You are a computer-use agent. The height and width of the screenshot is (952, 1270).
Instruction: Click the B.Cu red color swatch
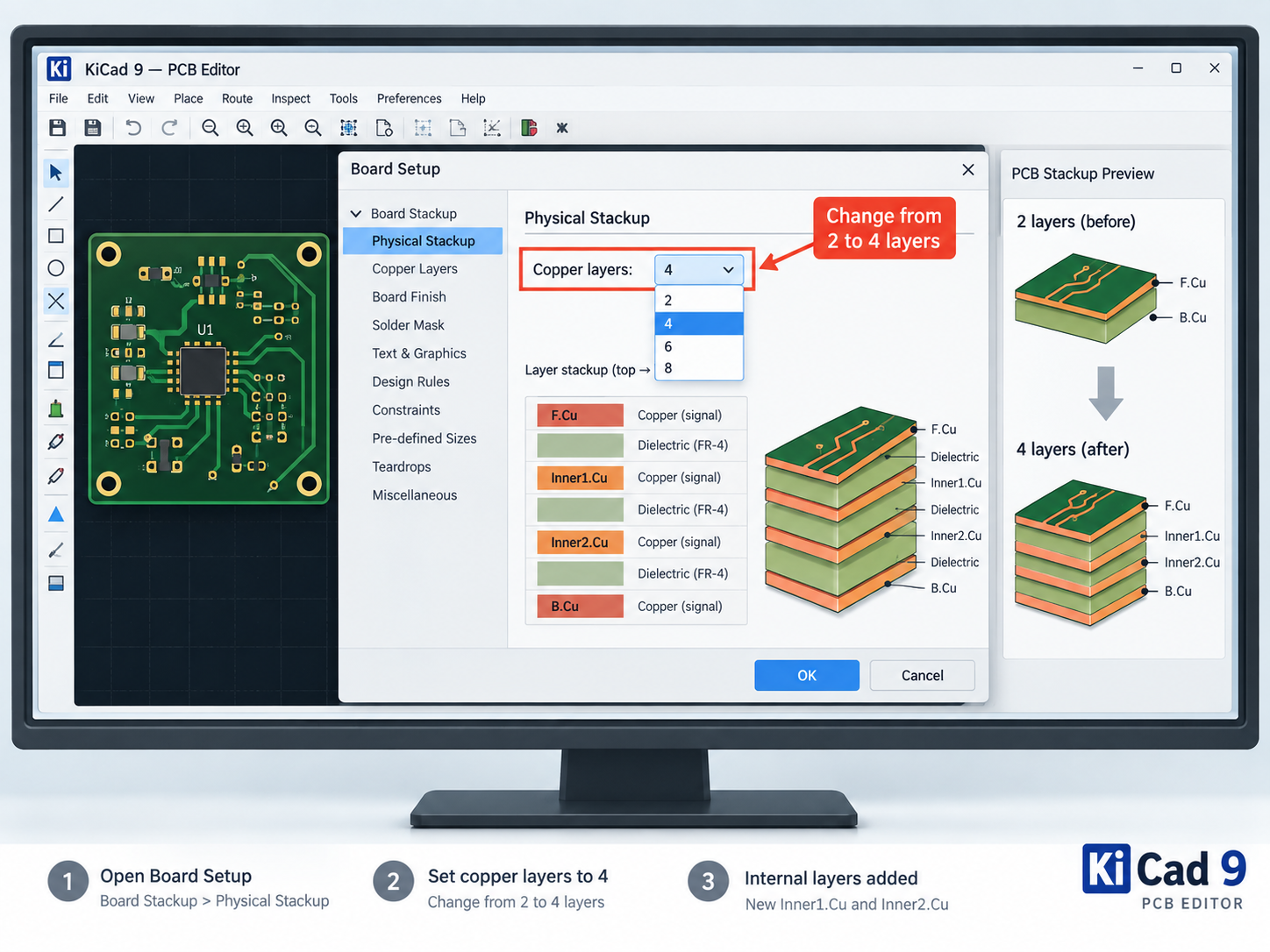[580, 606]
